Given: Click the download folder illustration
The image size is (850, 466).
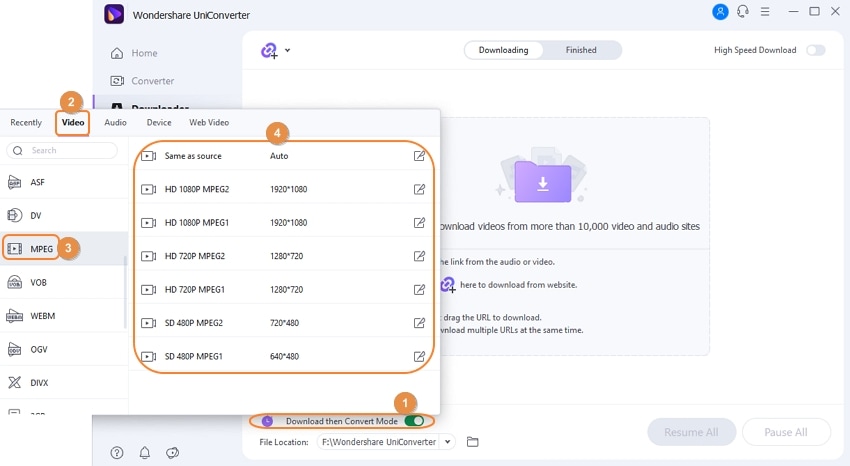Looking at the screenshot, I should point(542,176).
